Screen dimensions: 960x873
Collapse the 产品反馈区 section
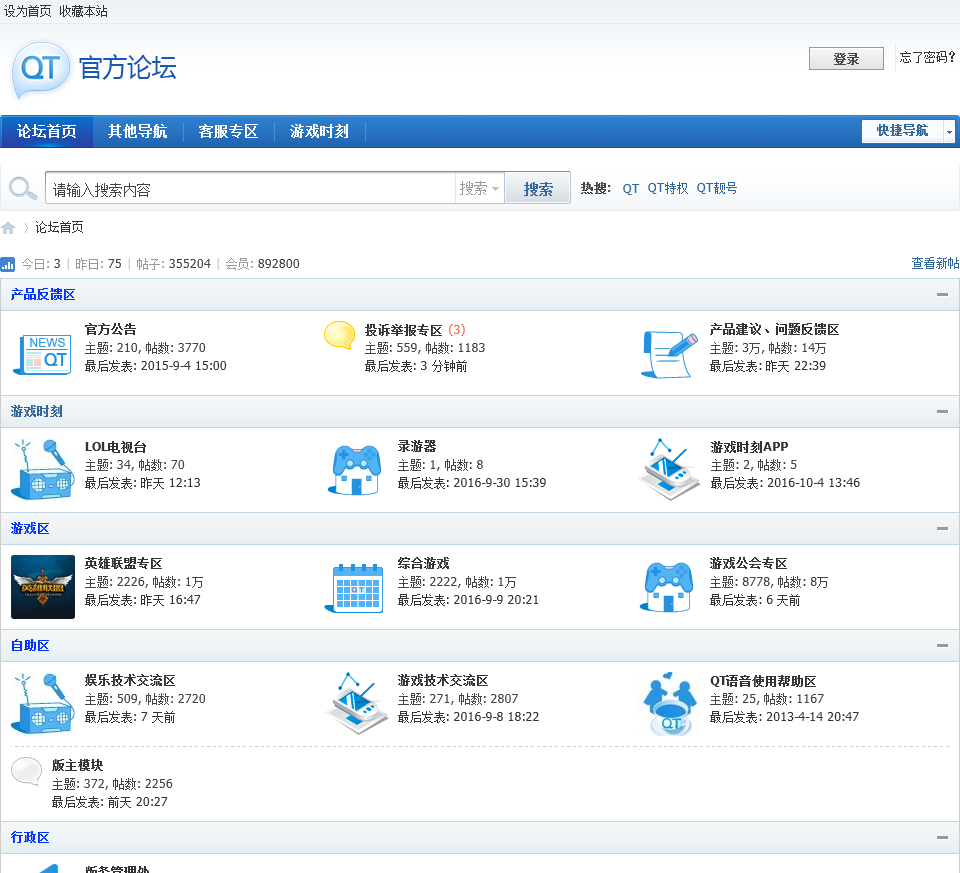click(942, 294)
